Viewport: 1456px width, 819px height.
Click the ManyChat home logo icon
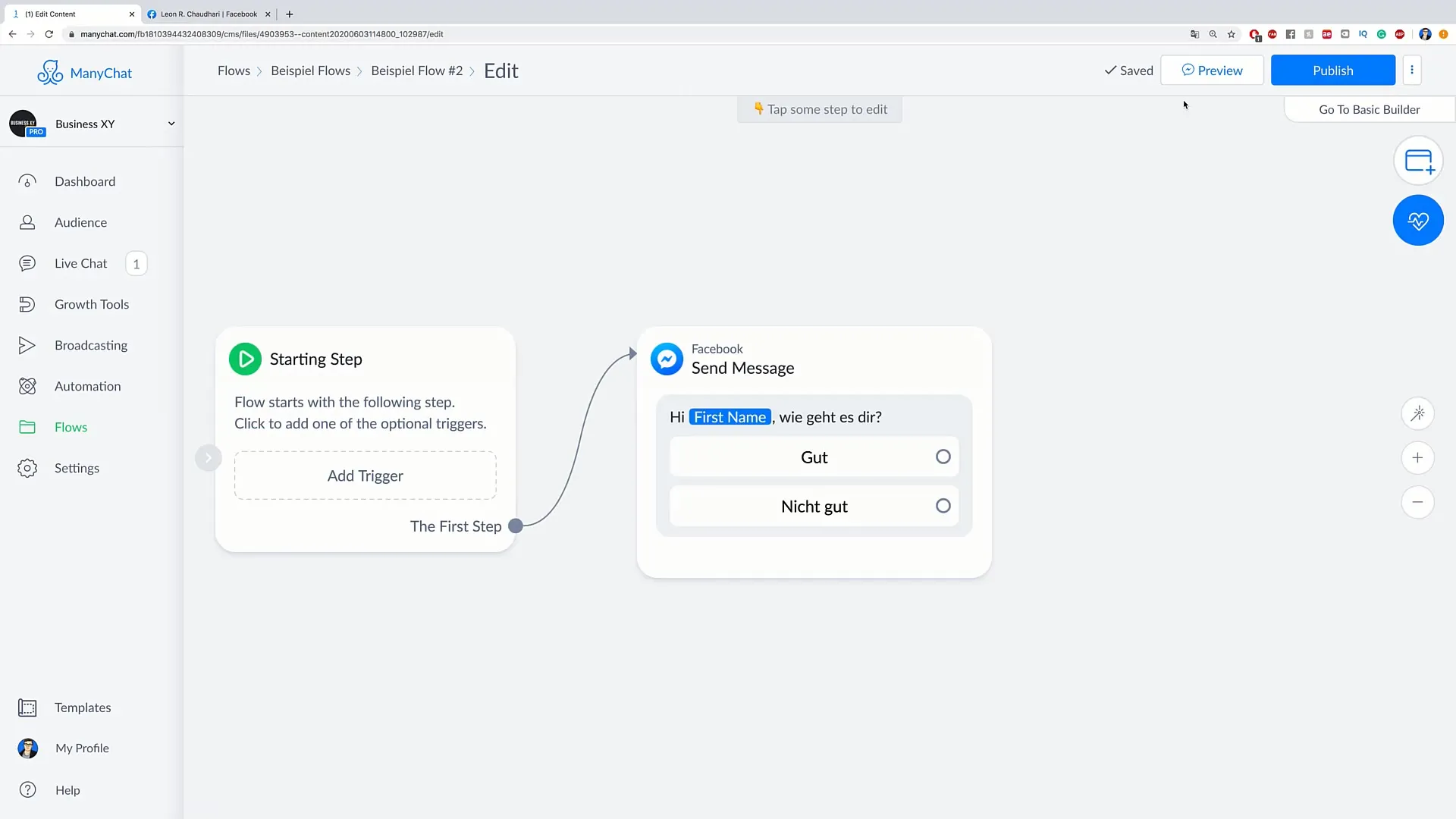[x=50, y=72]
